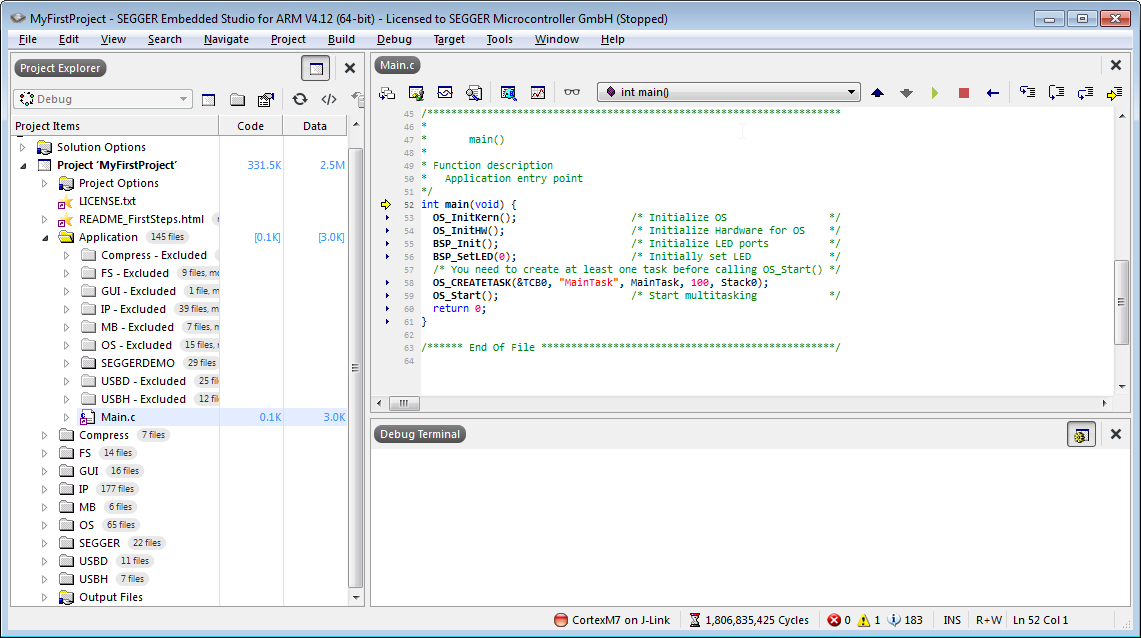The height and width of the screenshot is (638, 1141).
Task: Expand the Project Options node
Action: (44, 183)
